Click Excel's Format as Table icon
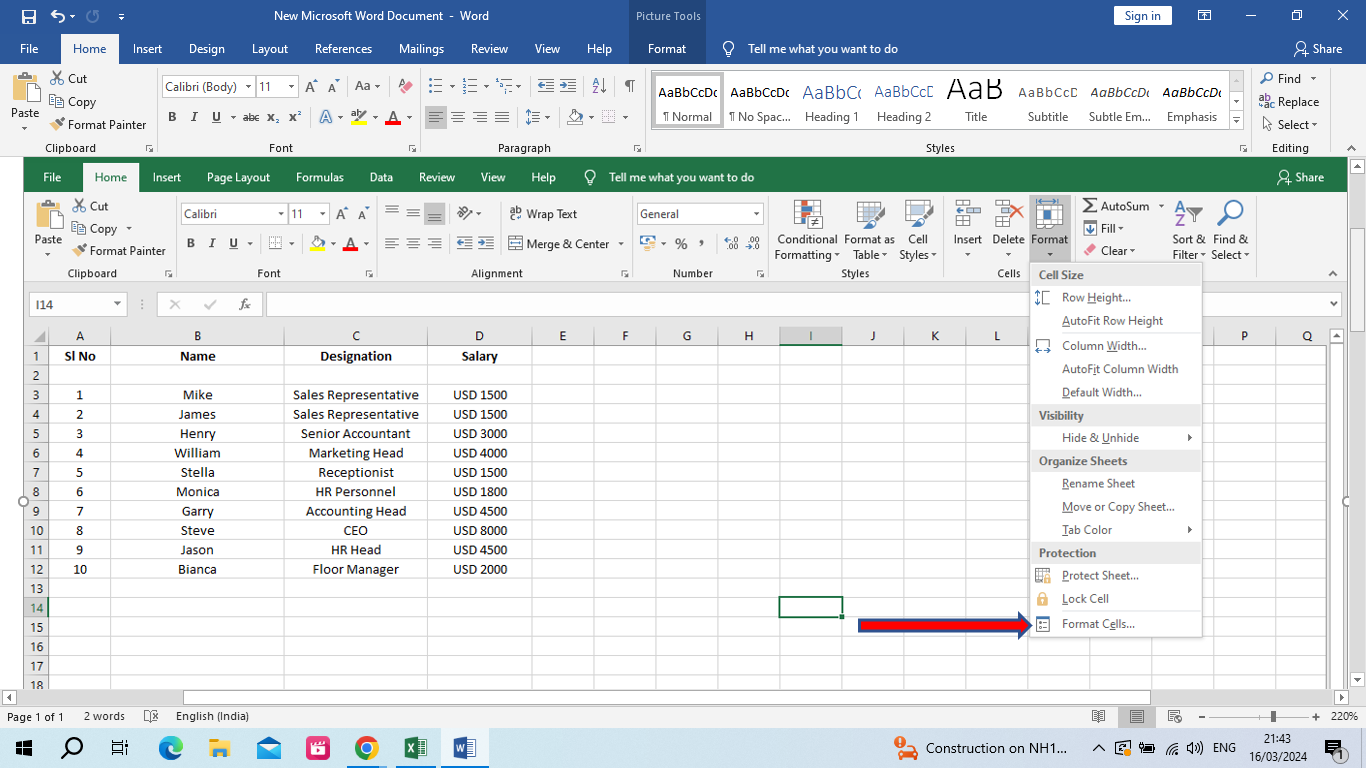The width and height of the screenshot is (1366, 768). point(869,214)
